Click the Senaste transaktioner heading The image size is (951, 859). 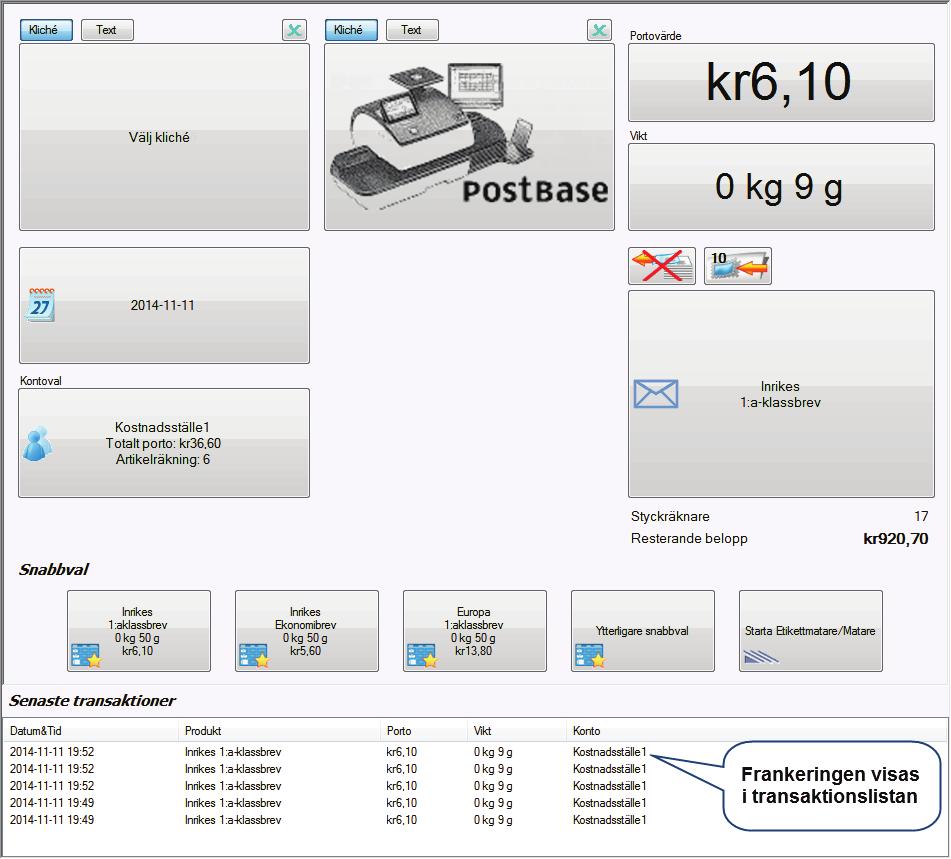point(92,701)
